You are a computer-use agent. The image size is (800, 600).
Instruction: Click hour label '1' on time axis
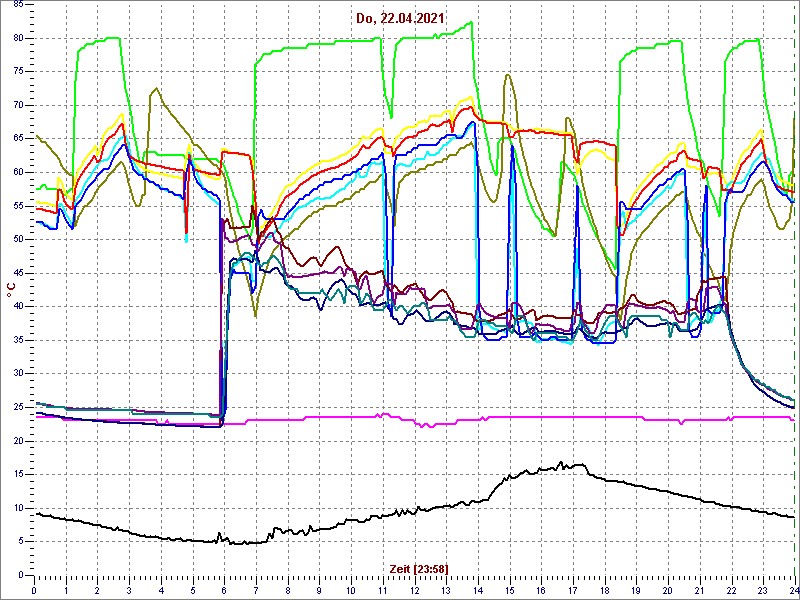pyautogui.click(x=66, y=590)
